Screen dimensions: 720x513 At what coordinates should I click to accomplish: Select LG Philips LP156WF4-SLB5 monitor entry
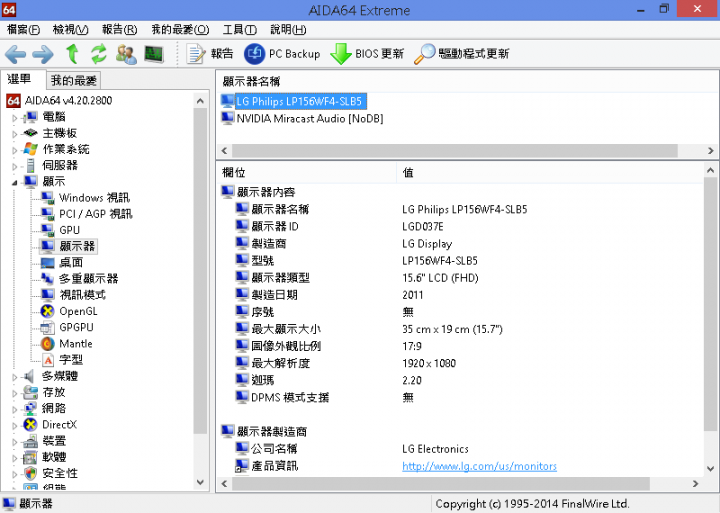pos(301,101)
